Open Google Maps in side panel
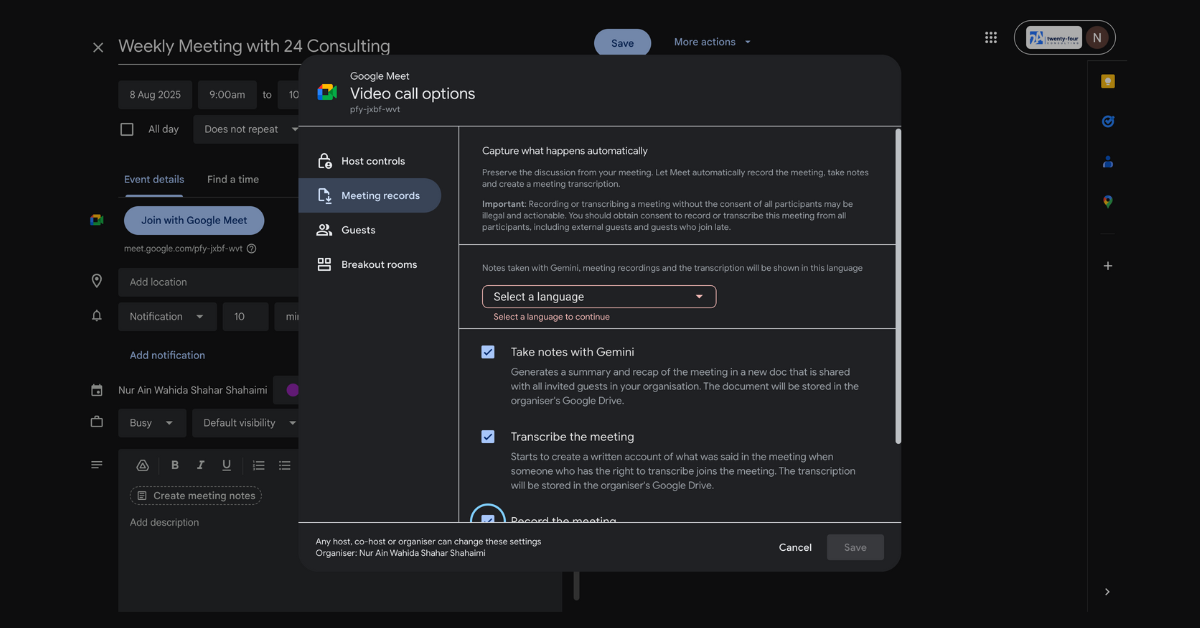The width and height of the screenshot is (1200, 628). (1107, 201)
